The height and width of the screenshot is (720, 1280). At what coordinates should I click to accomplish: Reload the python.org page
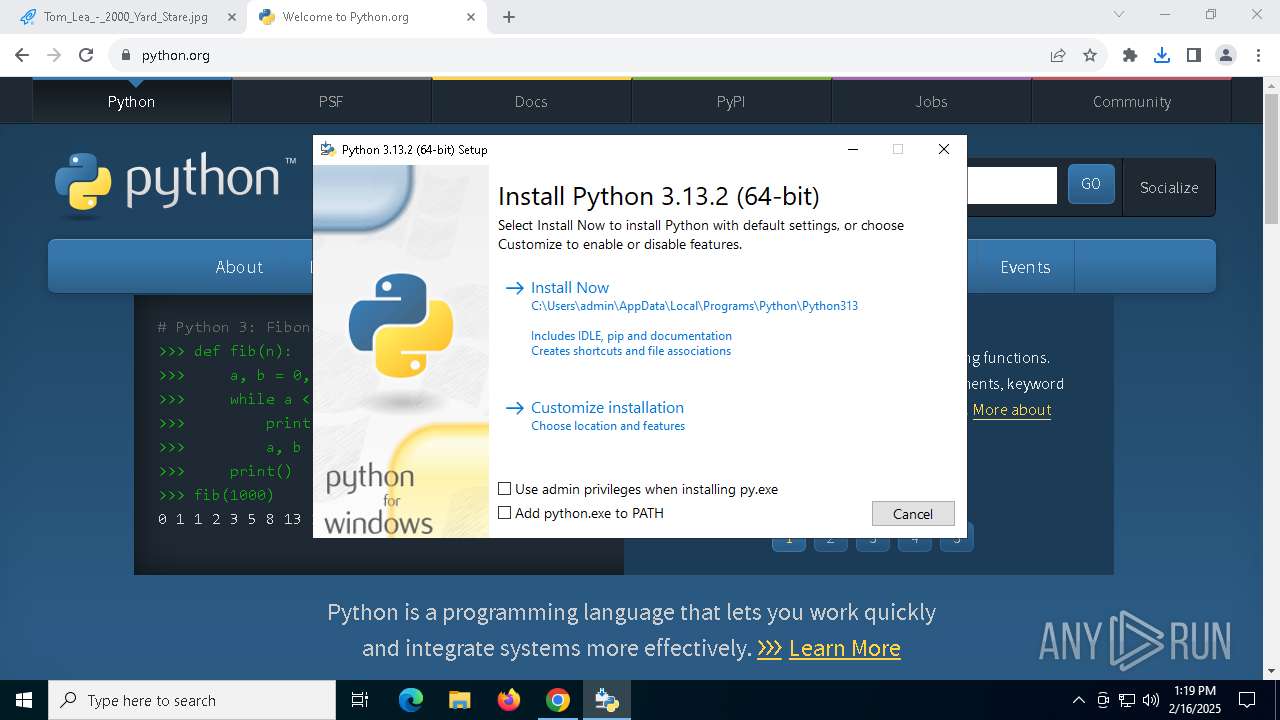[x=86, y=55]
